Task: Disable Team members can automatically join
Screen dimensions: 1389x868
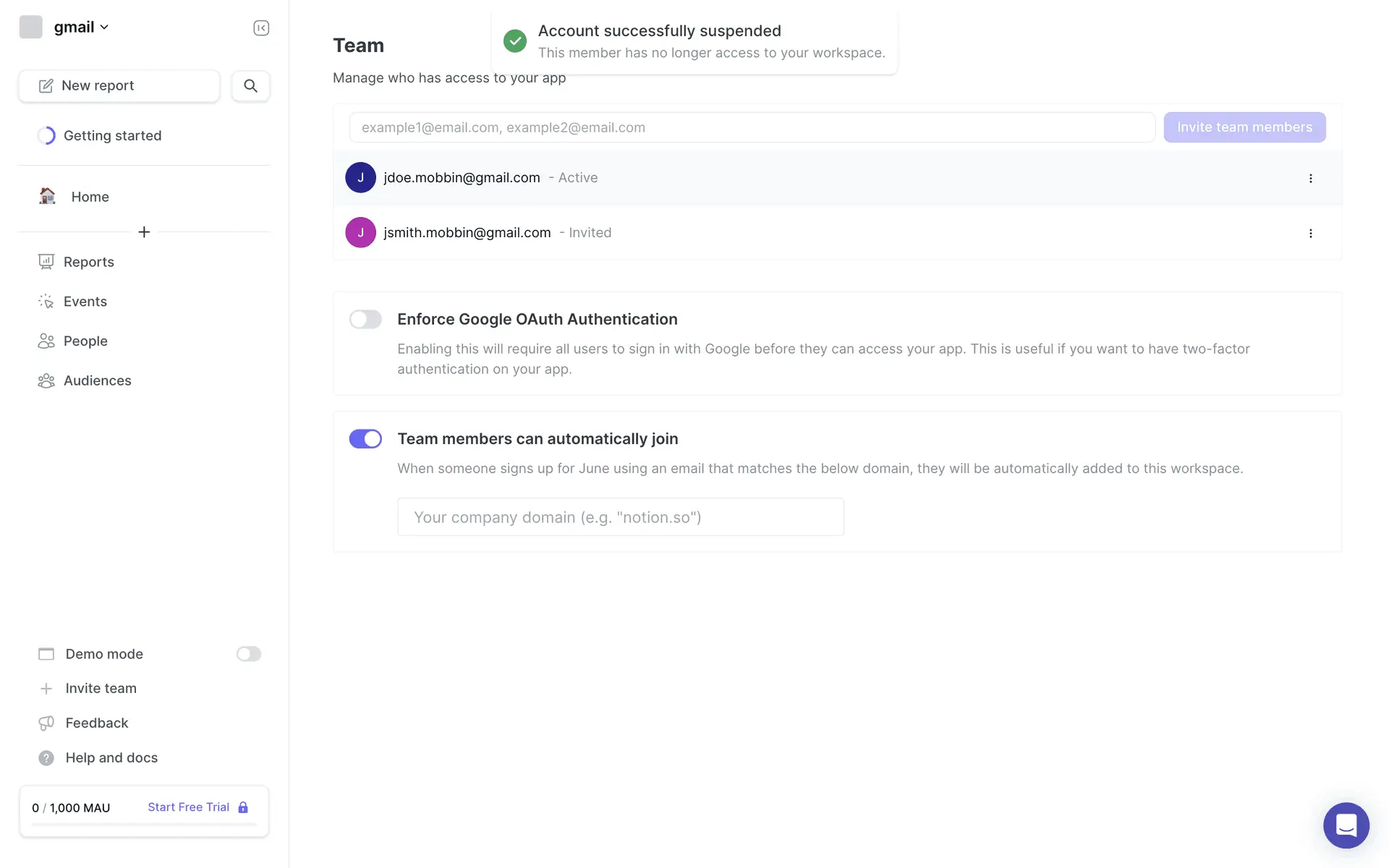Action: (365, 438)
